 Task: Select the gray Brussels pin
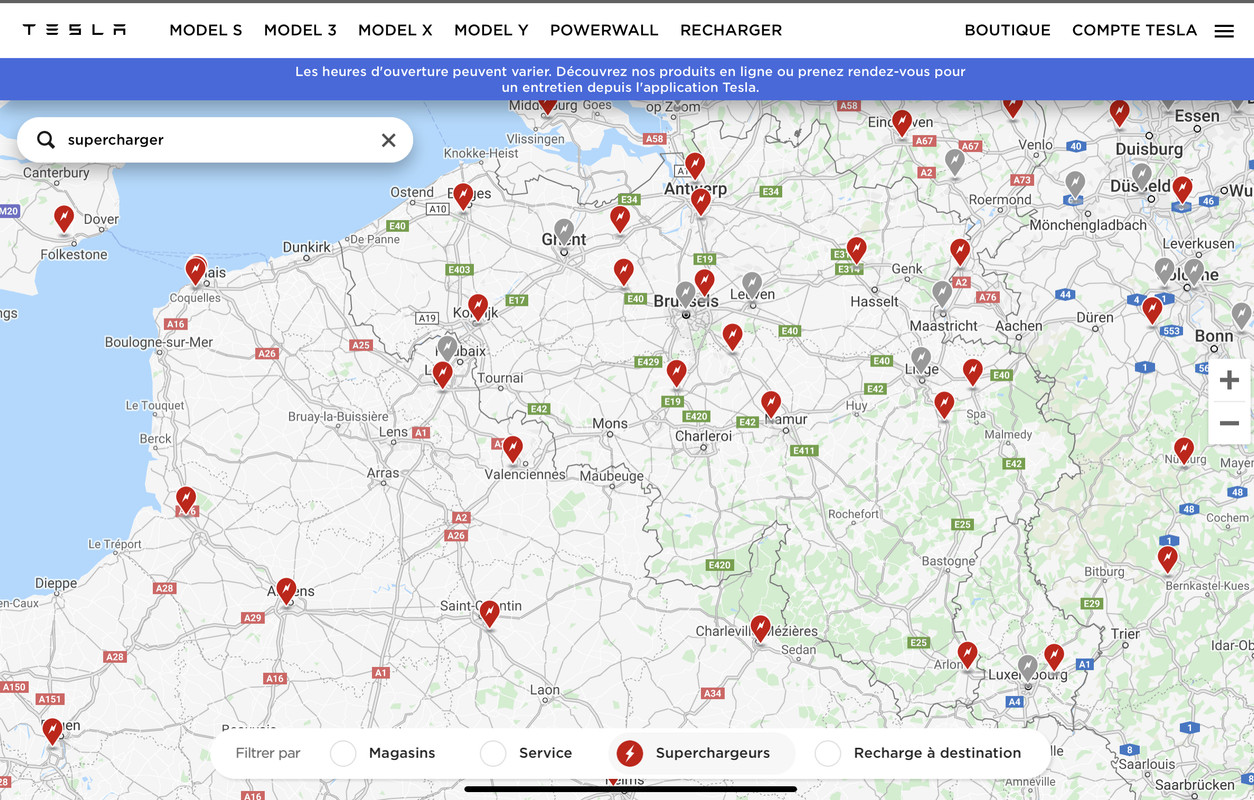[x=685, y=294]
